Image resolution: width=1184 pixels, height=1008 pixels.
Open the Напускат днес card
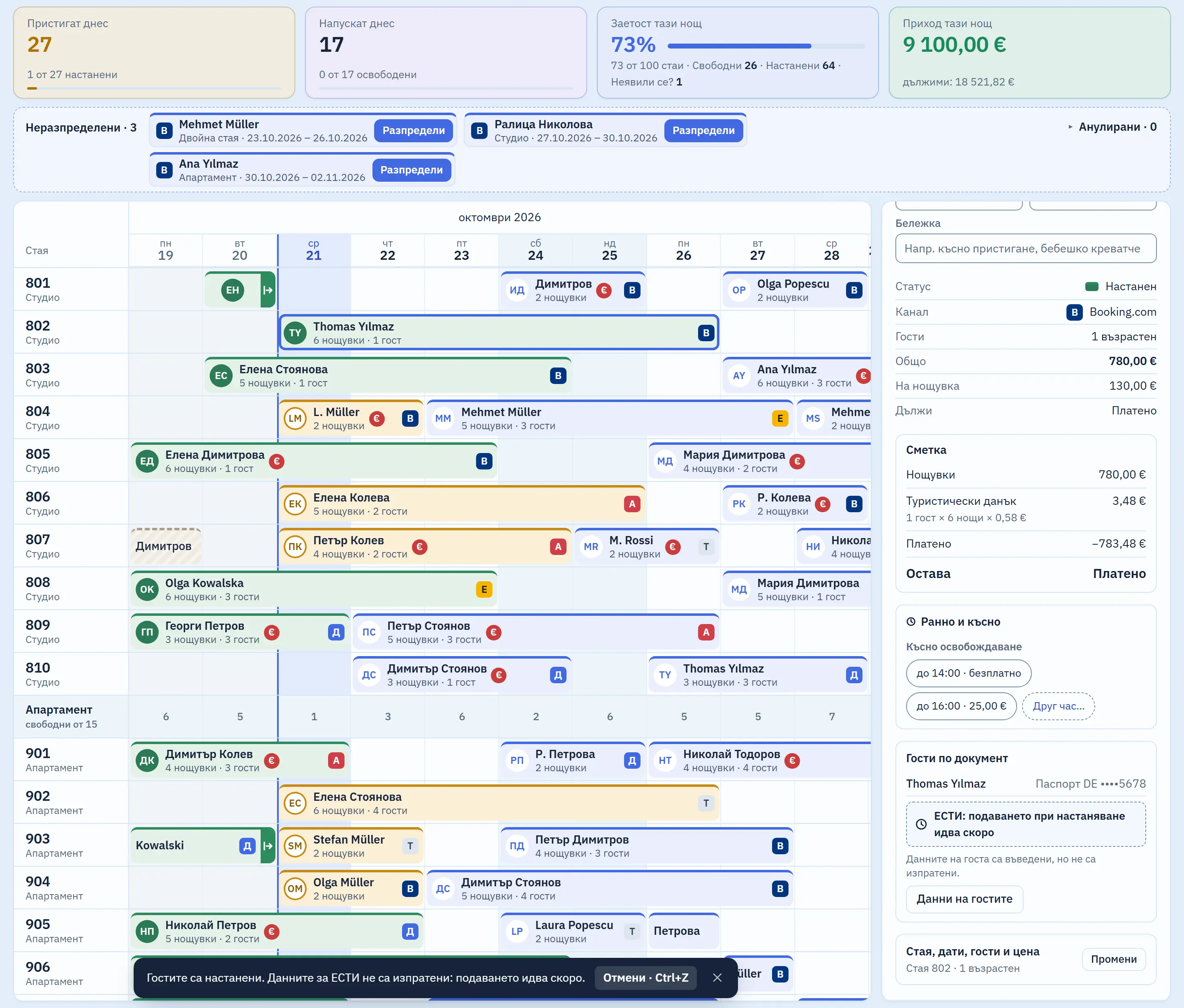coord(446,53)
